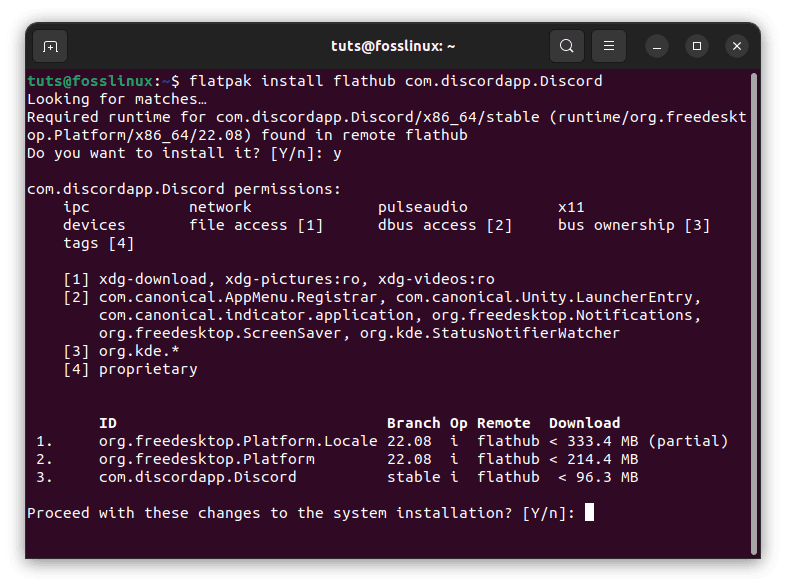
Task: Click the '[3] org.kde.*' footnote
Action: tap(121, 351)
